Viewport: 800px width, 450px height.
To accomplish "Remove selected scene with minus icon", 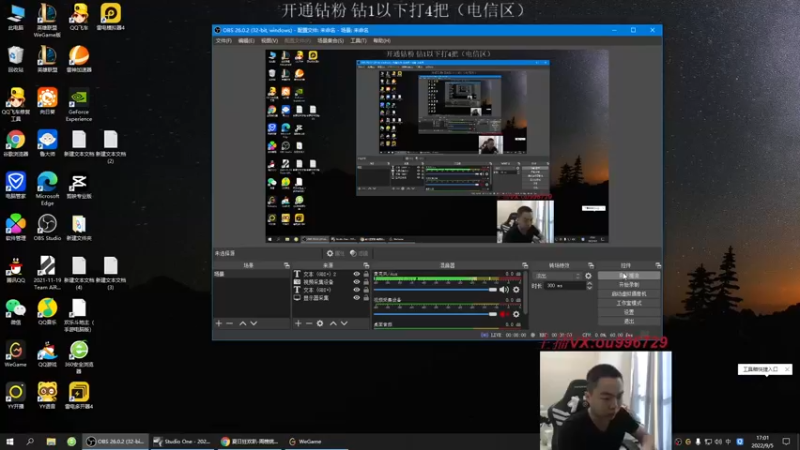I will tap(230, 323).
